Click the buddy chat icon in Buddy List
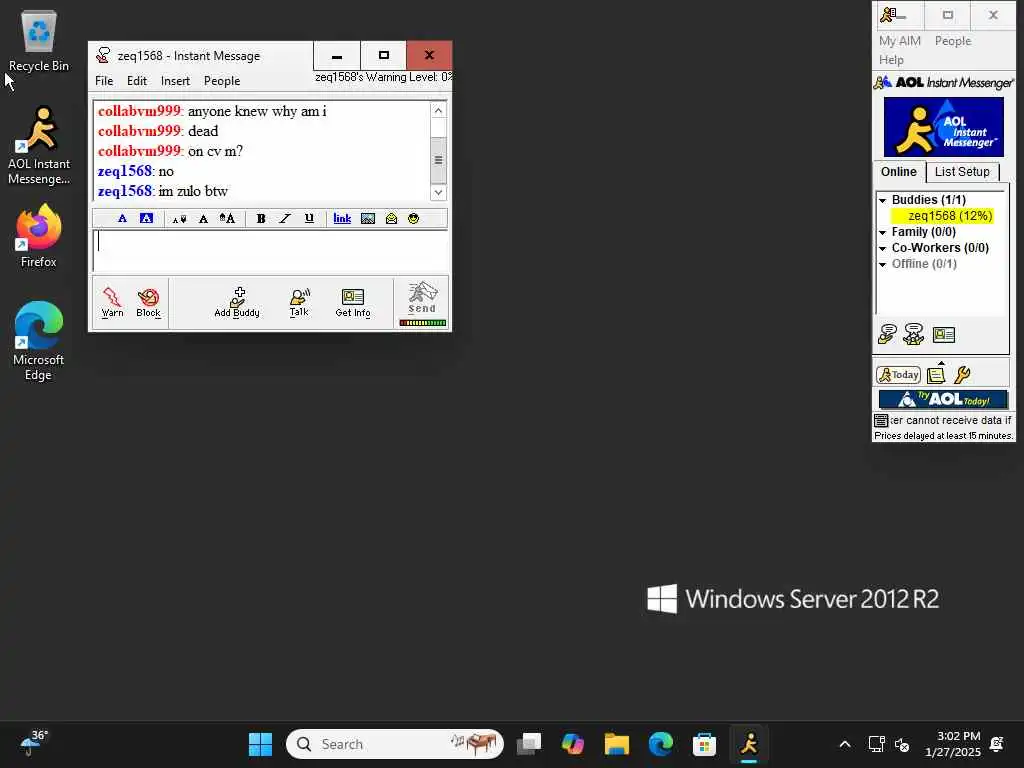The width and height of the screenshot is (1024, 768). 914,334
